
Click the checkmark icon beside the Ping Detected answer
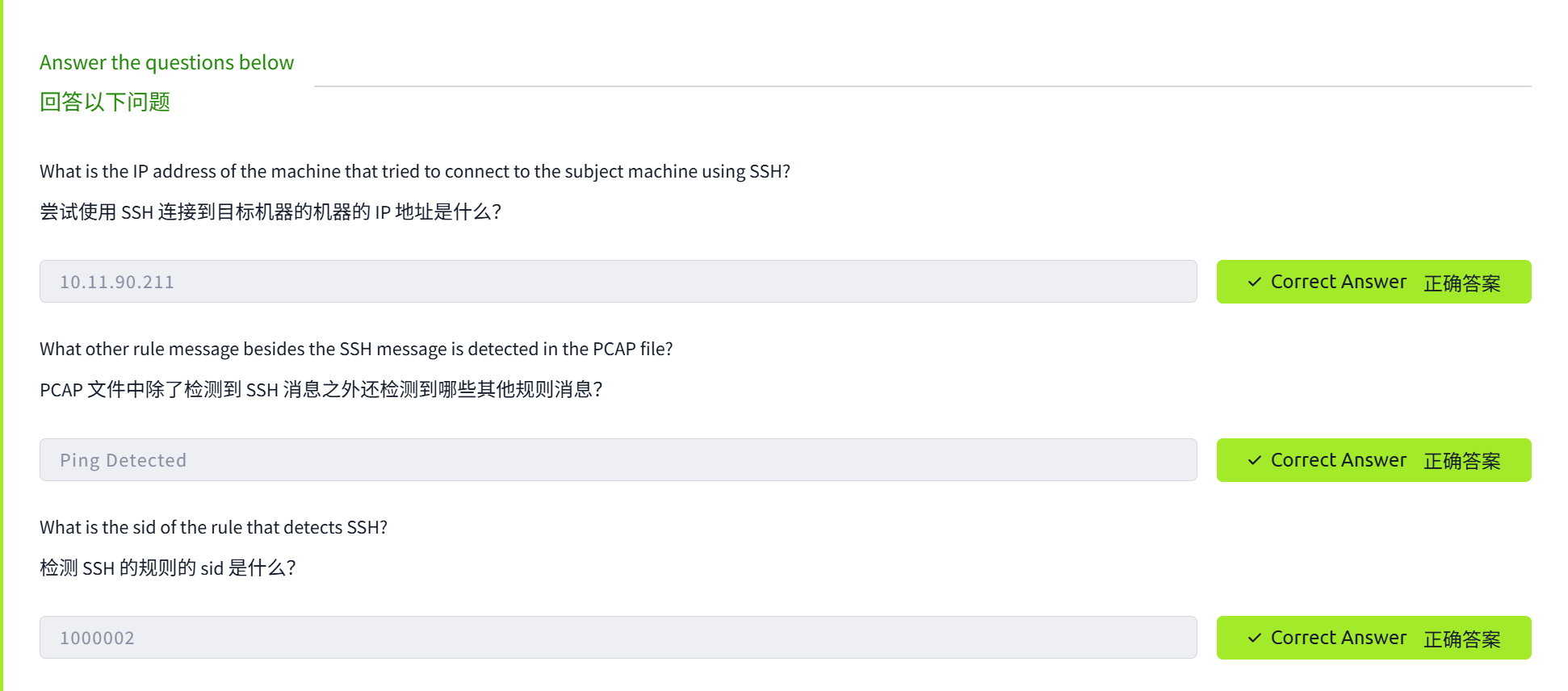coord(1254,460)
